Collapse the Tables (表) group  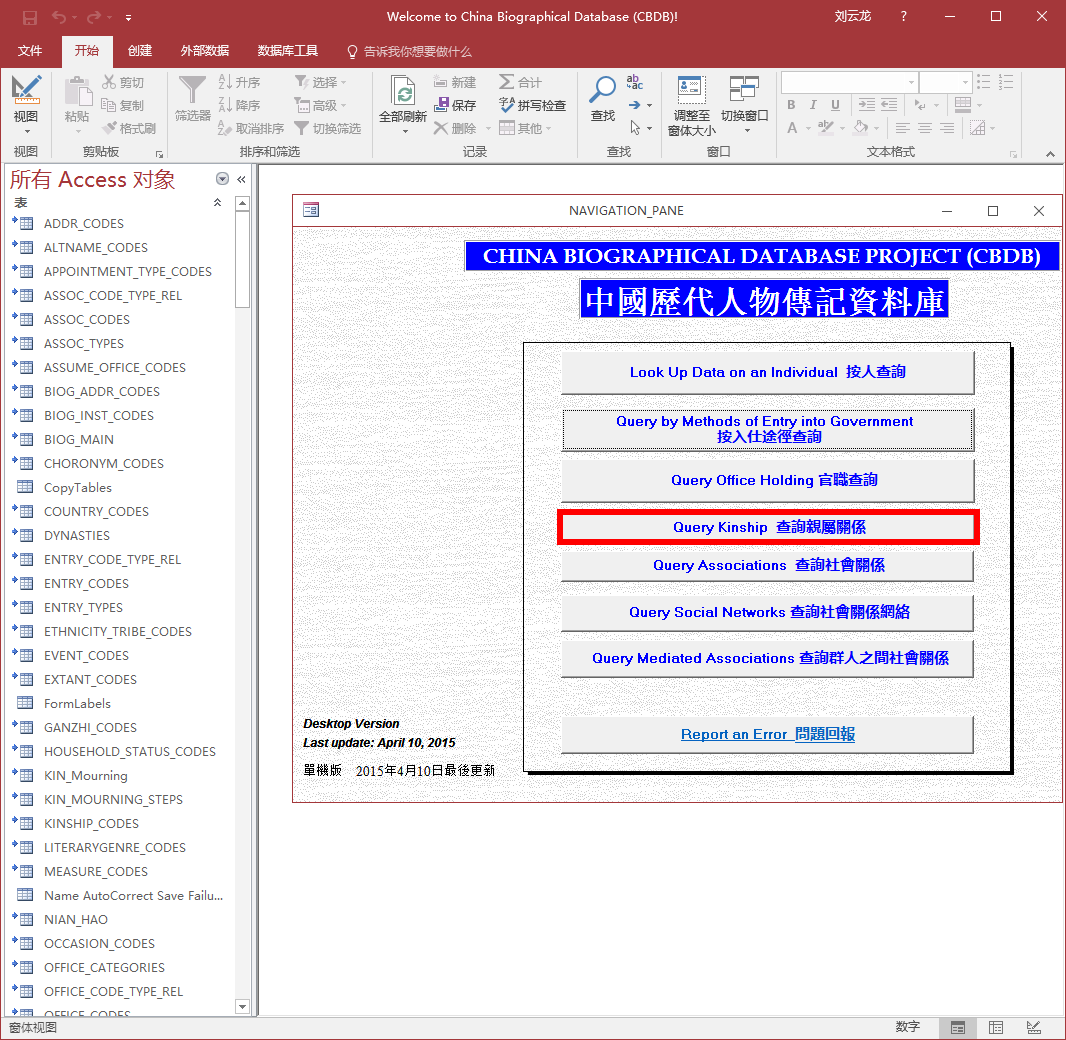[x=218, y=203]
